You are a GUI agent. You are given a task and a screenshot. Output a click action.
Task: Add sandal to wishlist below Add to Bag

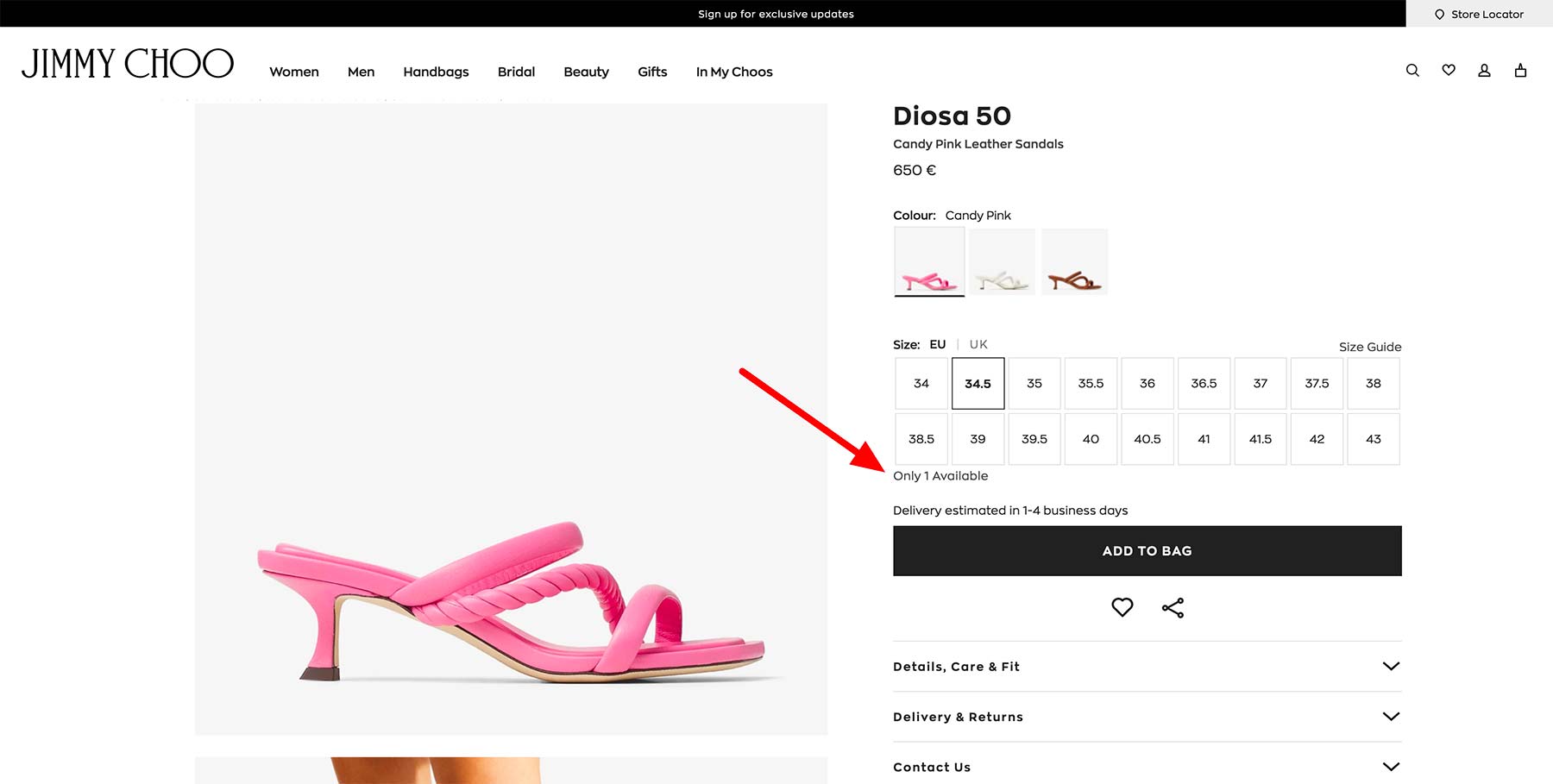coord(1122,607)
